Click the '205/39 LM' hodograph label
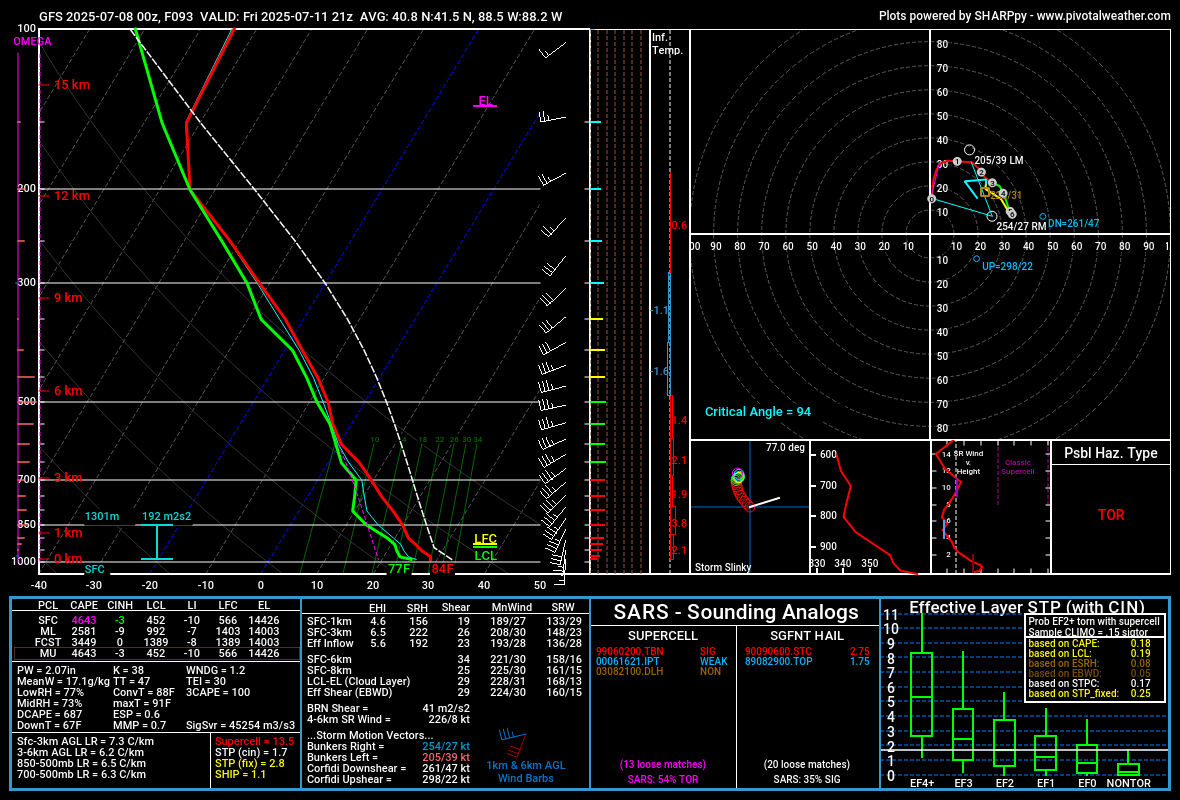 [999, 160]
